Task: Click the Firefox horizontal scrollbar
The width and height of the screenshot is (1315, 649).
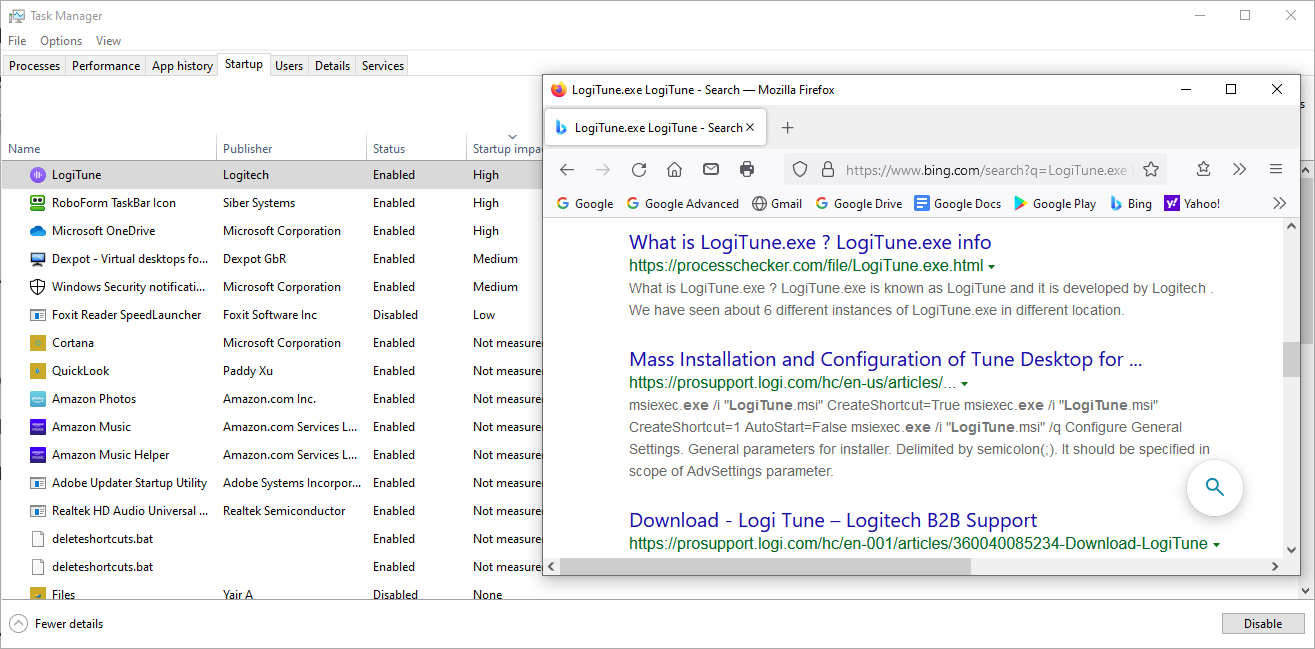Action: click(x=765, y=566)
